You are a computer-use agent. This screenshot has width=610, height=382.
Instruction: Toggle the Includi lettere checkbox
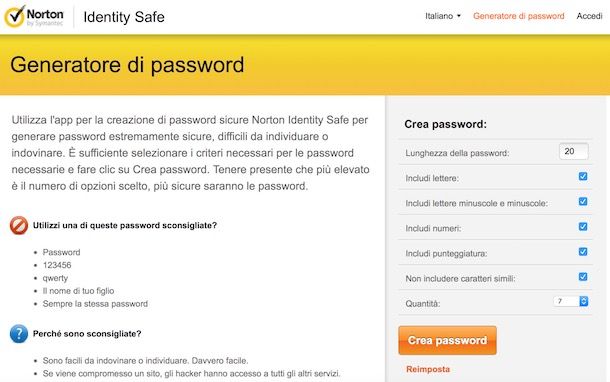[583, 176]
